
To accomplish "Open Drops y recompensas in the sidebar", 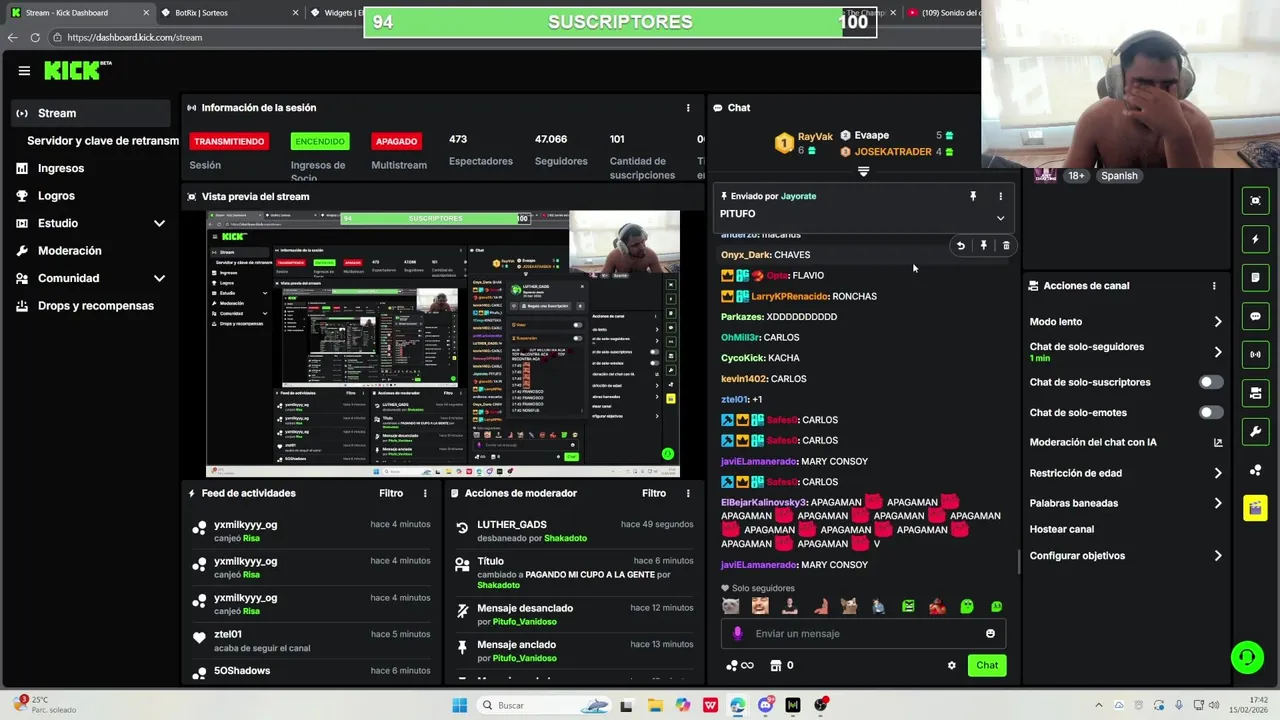I will [96, 306].
